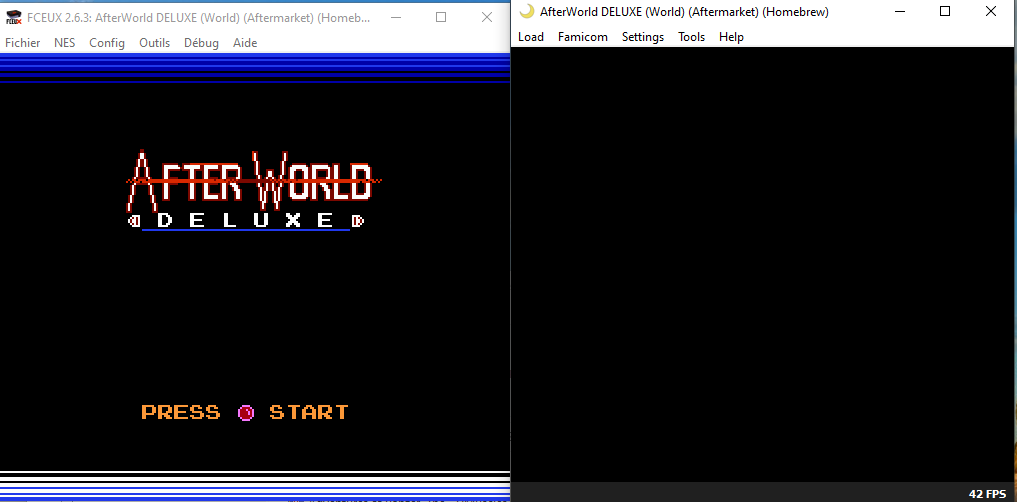Click the pink button symbol between PRESS and START
Image resolution: width=1017 pixels, height=502 pixels.
pyautogui.click(x=246, y=412)
